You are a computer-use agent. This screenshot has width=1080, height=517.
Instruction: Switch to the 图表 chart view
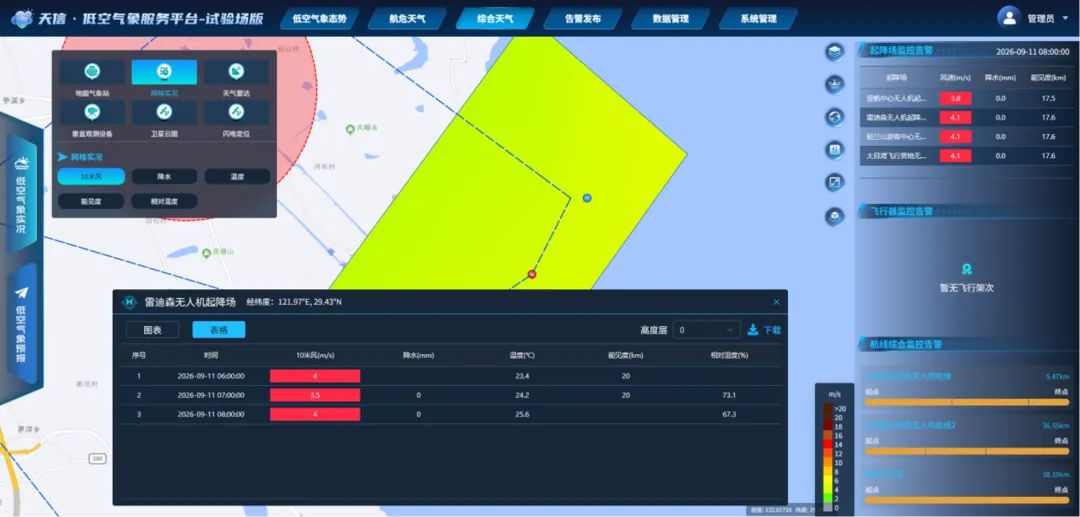coord(152,330)
